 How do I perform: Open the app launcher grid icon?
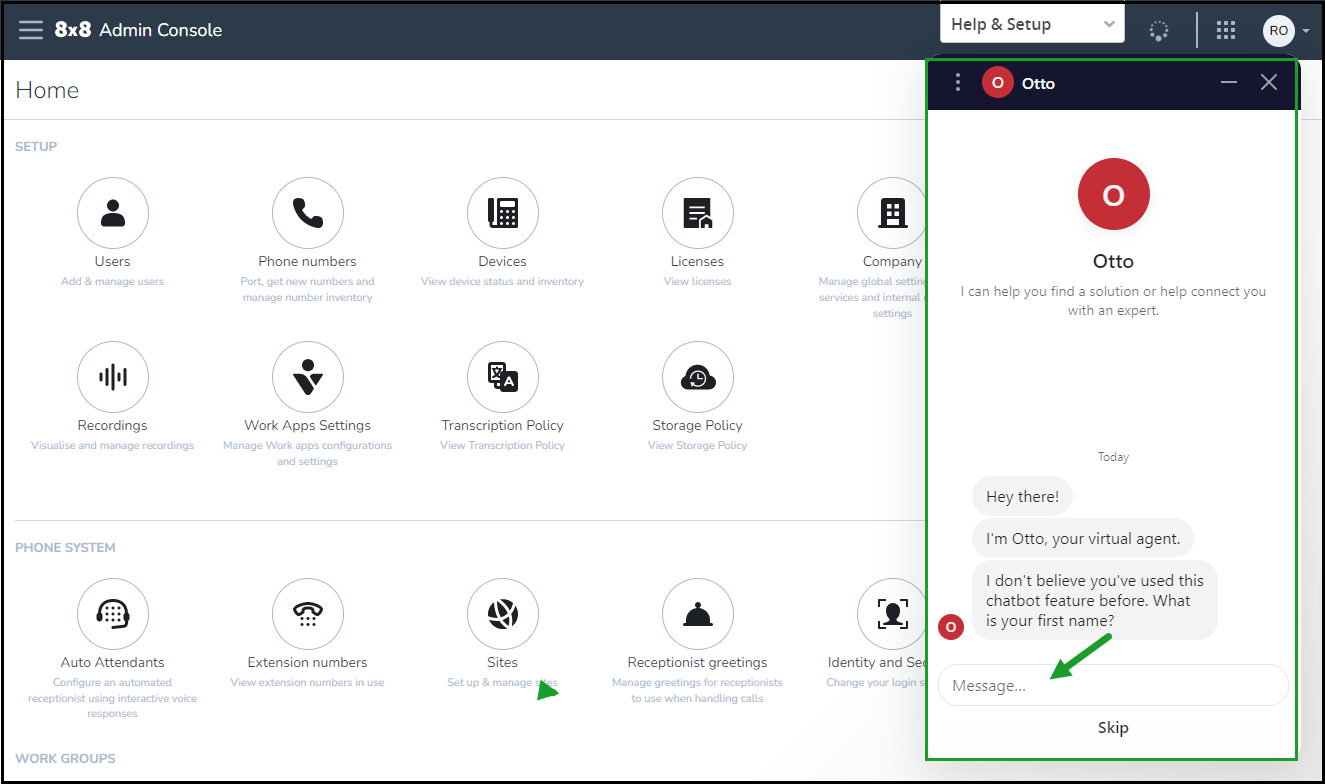(1226, 30)
